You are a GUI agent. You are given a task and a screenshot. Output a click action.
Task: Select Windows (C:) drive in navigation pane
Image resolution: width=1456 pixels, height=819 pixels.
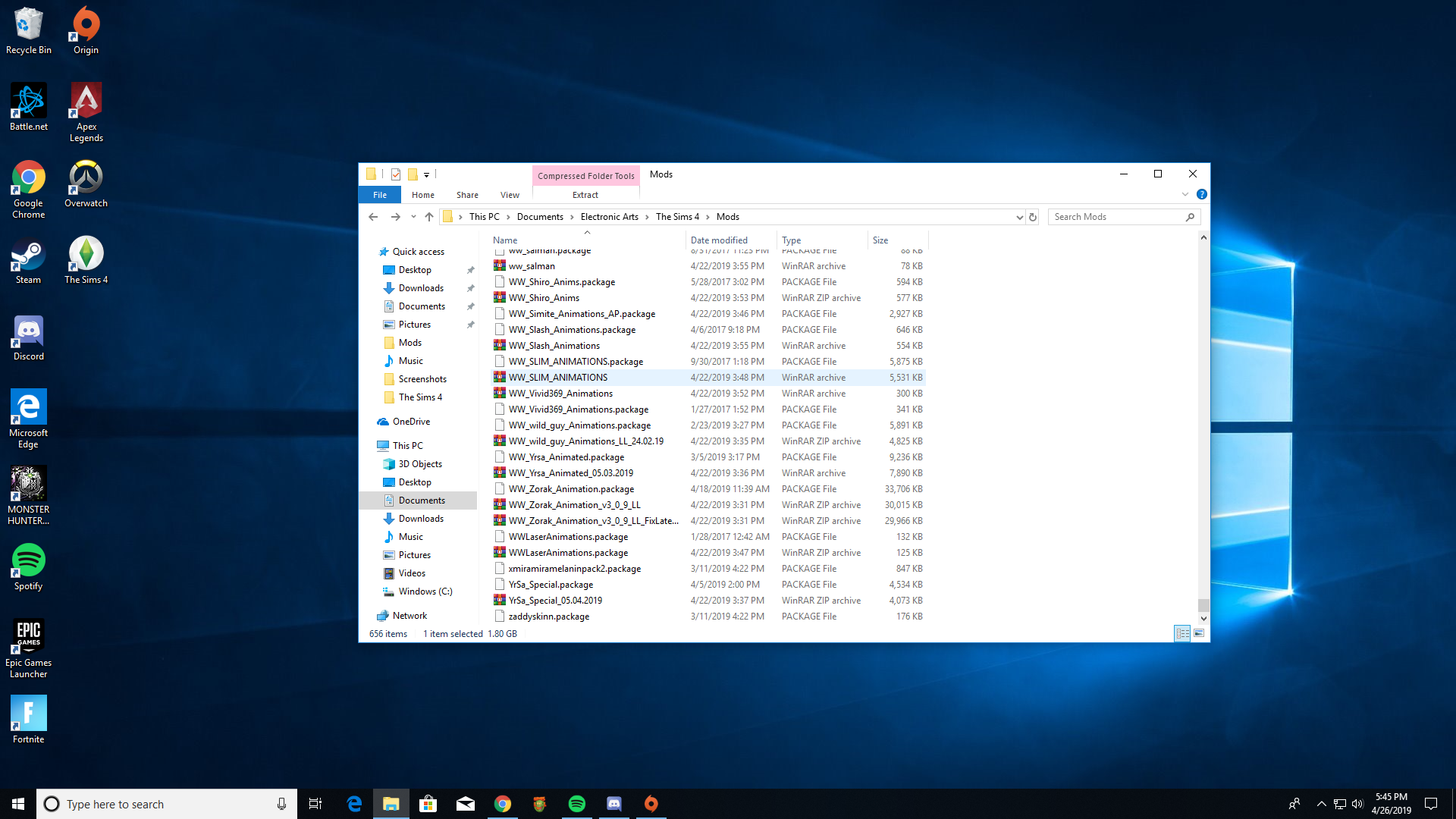click(x=425, y=591)
